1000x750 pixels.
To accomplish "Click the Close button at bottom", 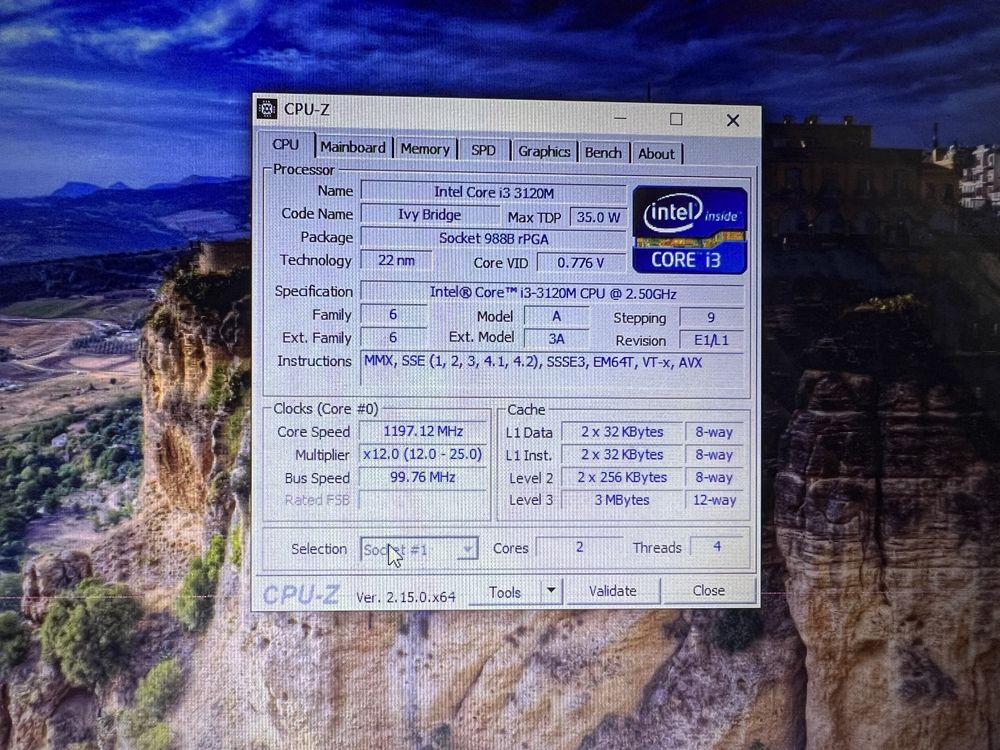I will click(x=709, y=591).
